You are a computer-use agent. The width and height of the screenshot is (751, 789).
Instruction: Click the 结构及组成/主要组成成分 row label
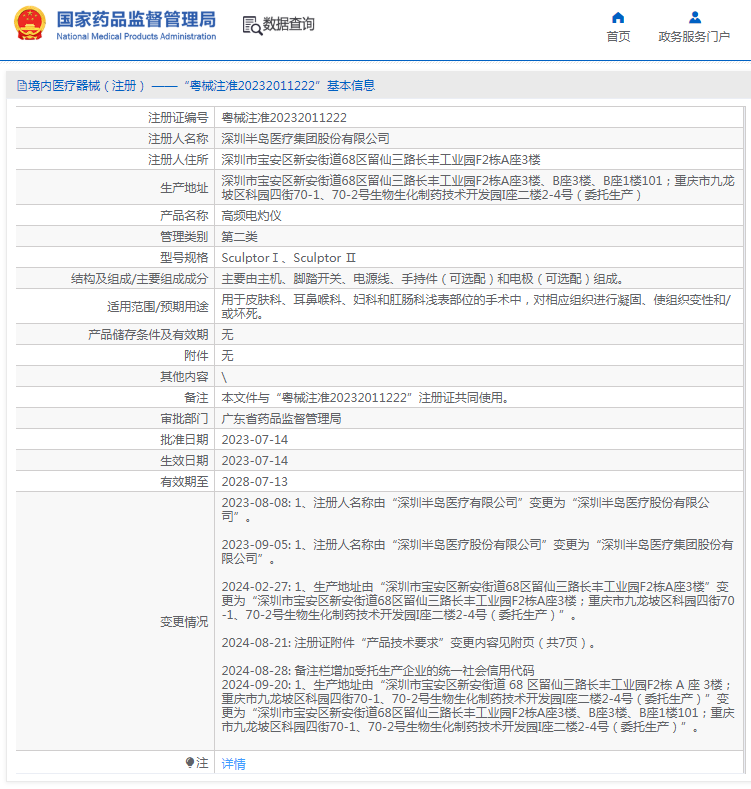tap(139, 279)
